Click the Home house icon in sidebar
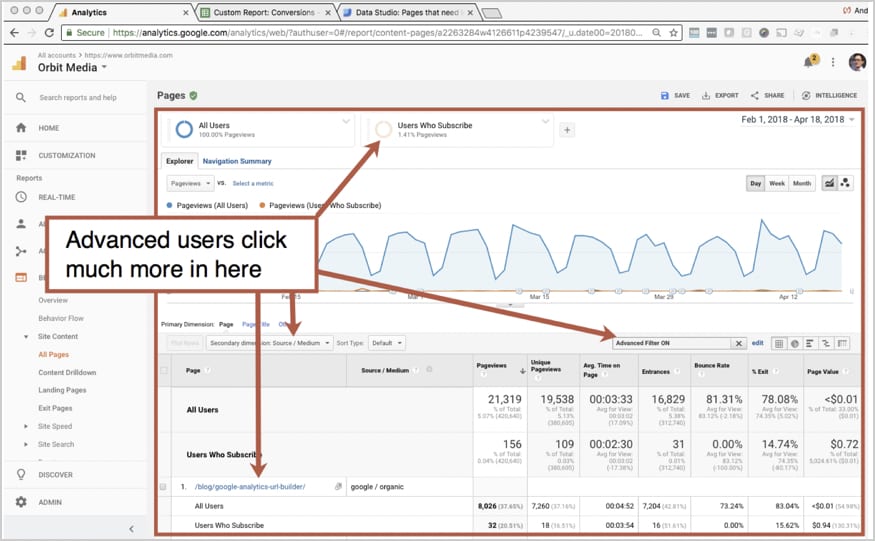 point(21,128)
